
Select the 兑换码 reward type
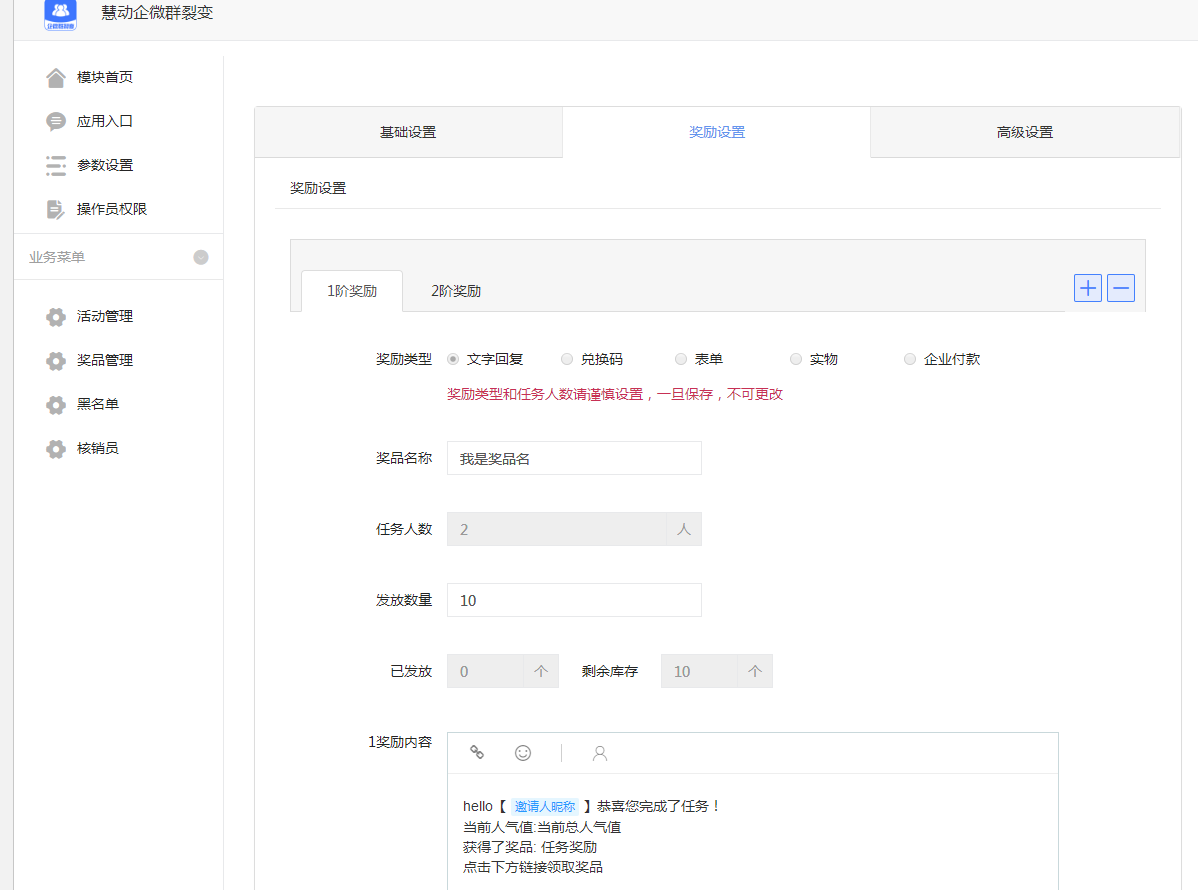pyautogui.click(x=567, y=358)
